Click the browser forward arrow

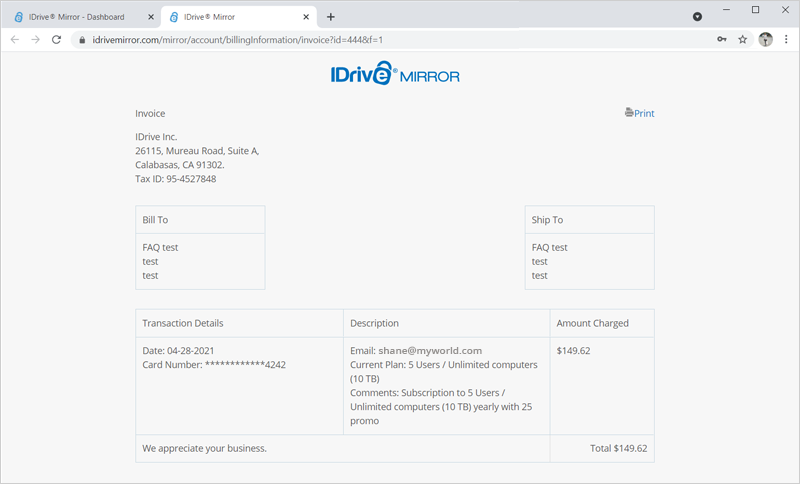35,39
